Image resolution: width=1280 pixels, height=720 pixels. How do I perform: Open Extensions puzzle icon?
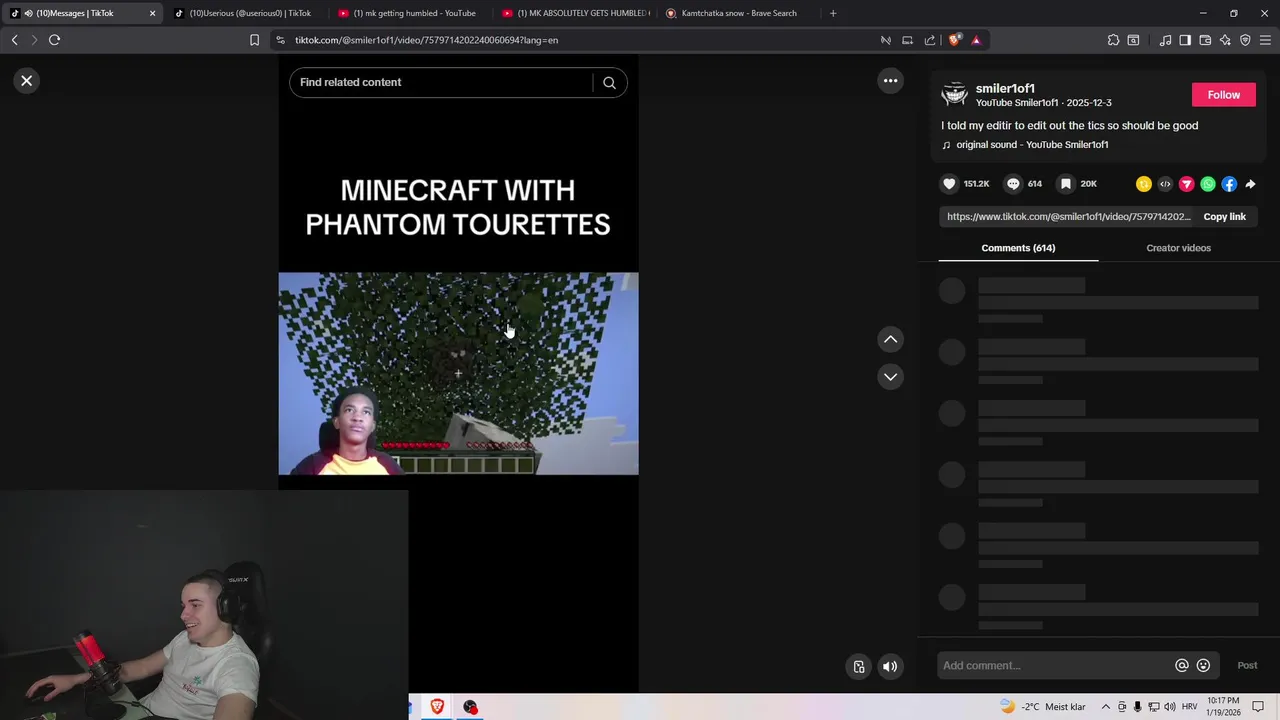point(1113,40)
